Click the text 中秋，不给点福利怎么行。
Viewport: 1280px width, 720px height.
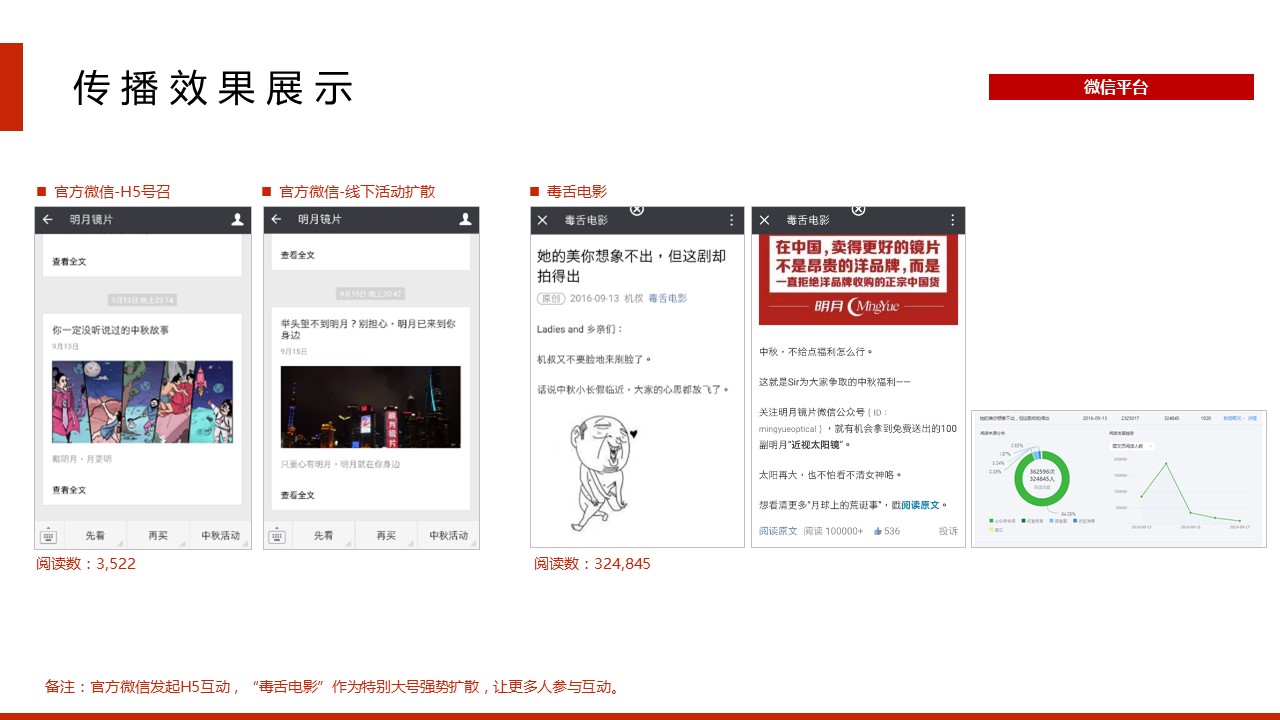pos(817,352)
